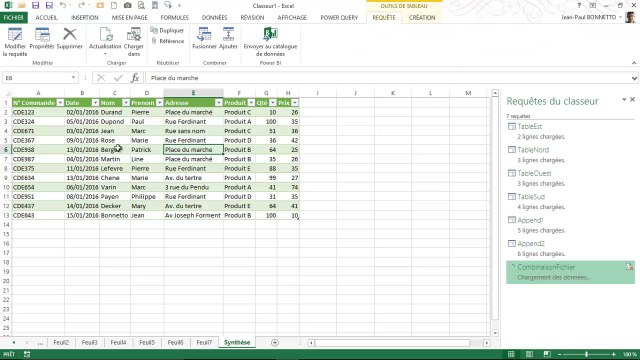
Task: Select the Append2 query
Action: click(571, 249)
